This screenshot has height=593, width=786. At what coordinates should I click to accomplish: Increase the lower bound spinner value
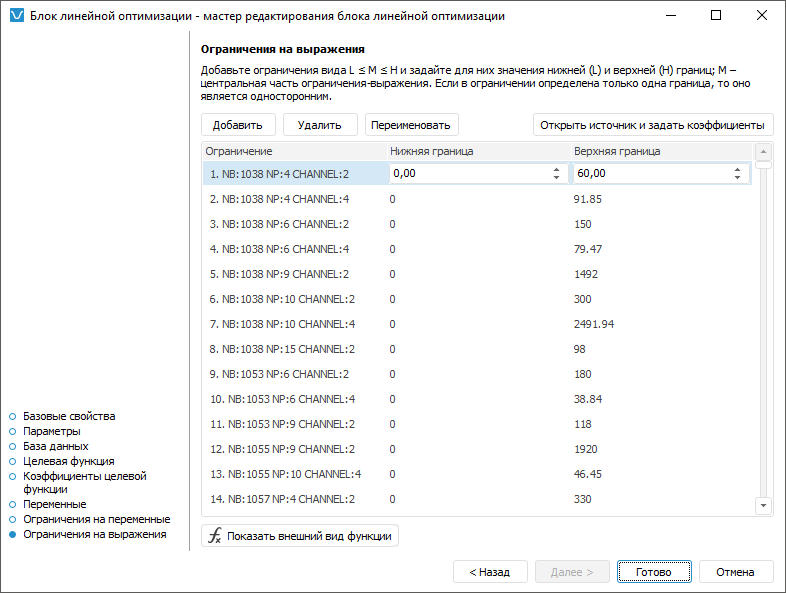click(x=556, y=169)
